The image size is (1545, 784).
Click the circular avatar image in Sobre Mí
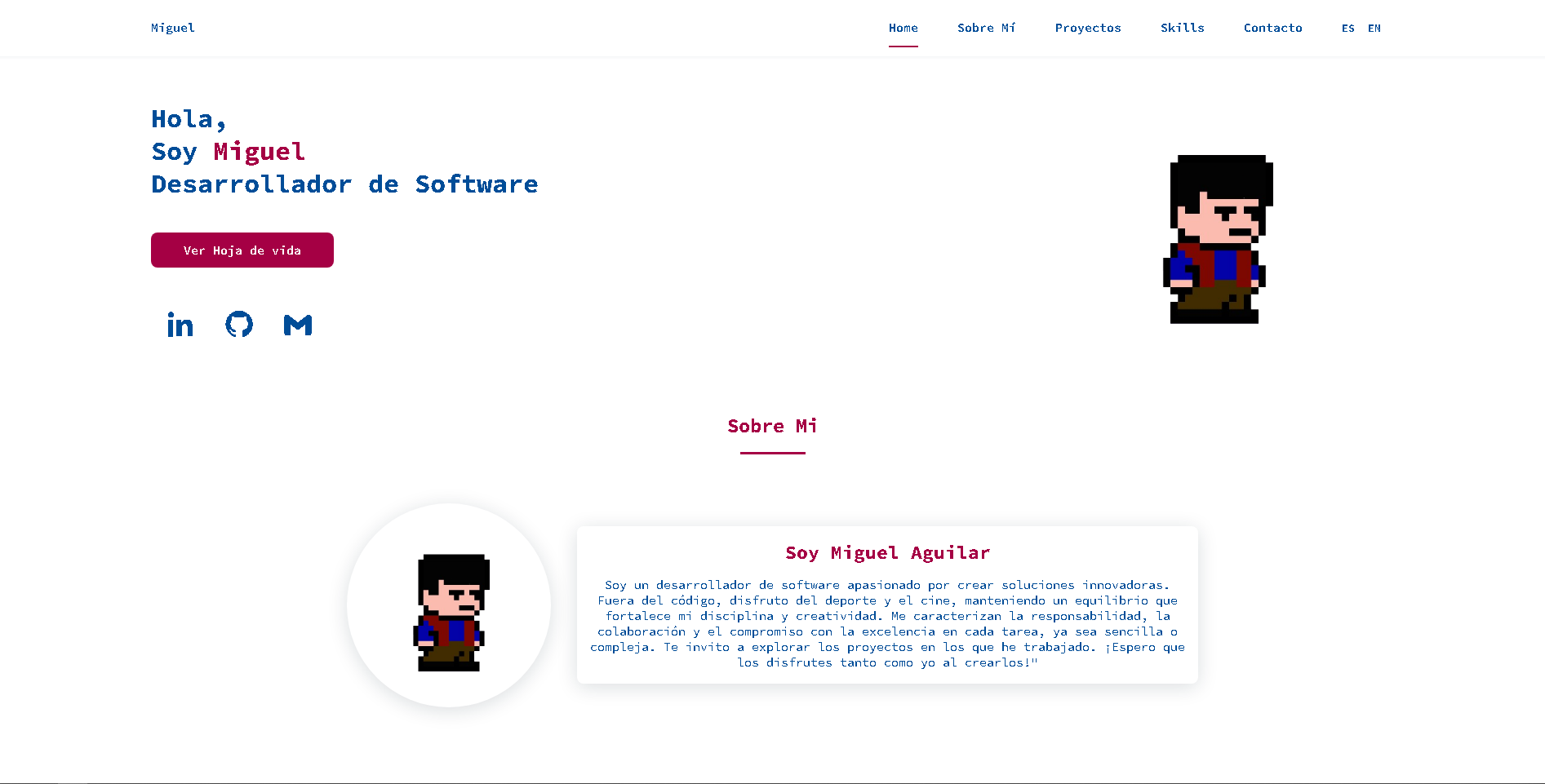point(449,605)
